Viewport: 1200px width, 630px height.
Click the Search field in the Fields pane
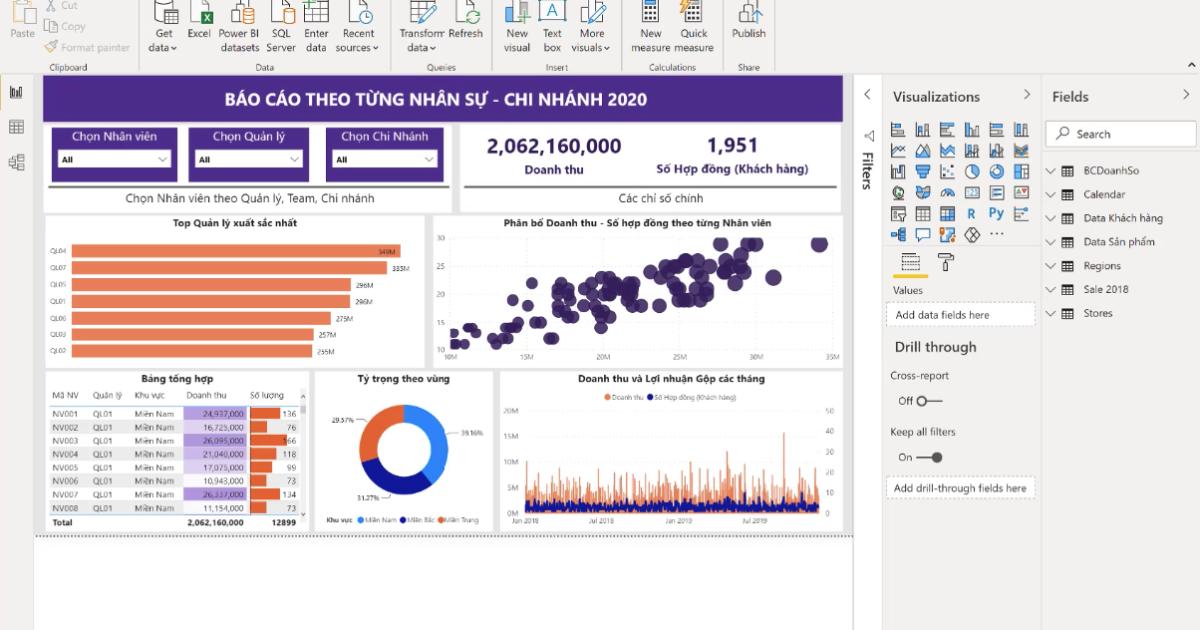(1120, 133)
